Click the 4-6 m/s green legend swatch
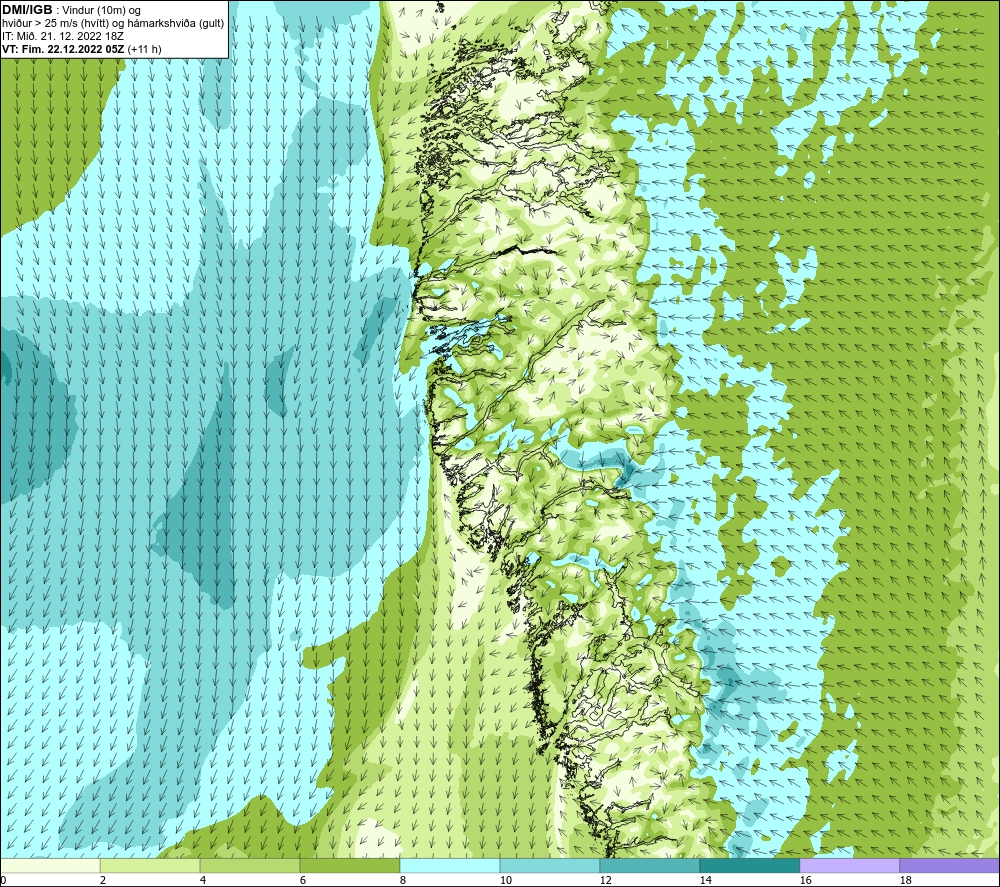The image size is (1000, 887). (250, 865)
